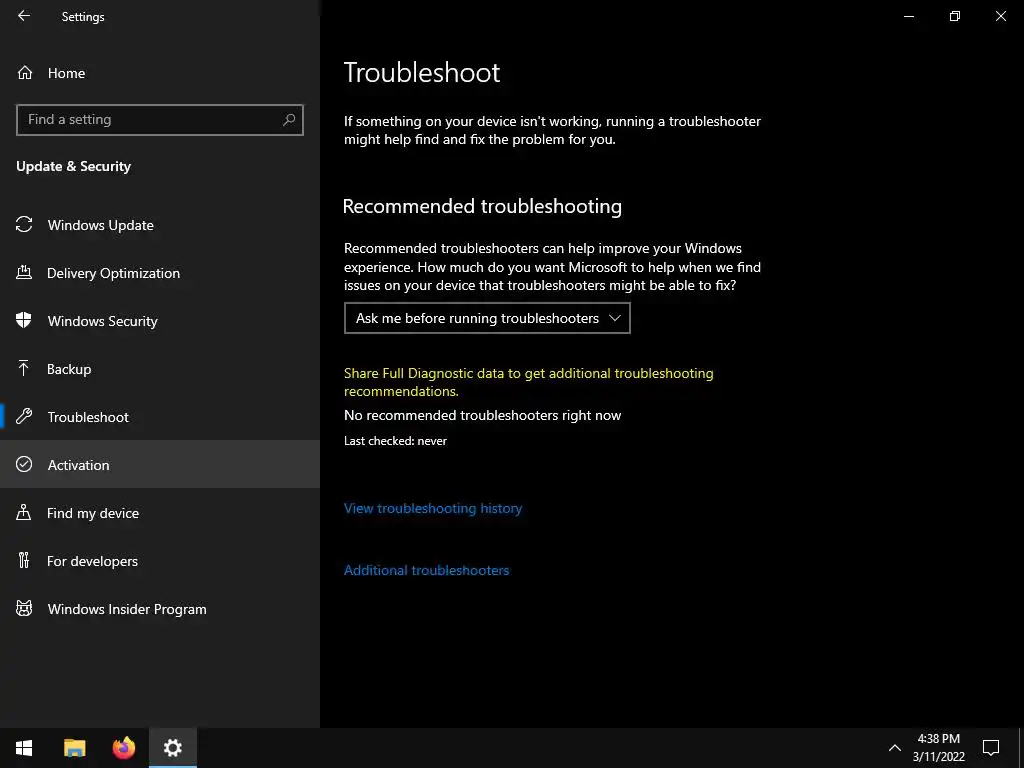Screen dimensions: 1024x768
Task: Click the Find a setting search box
Action: click(160, 120)
